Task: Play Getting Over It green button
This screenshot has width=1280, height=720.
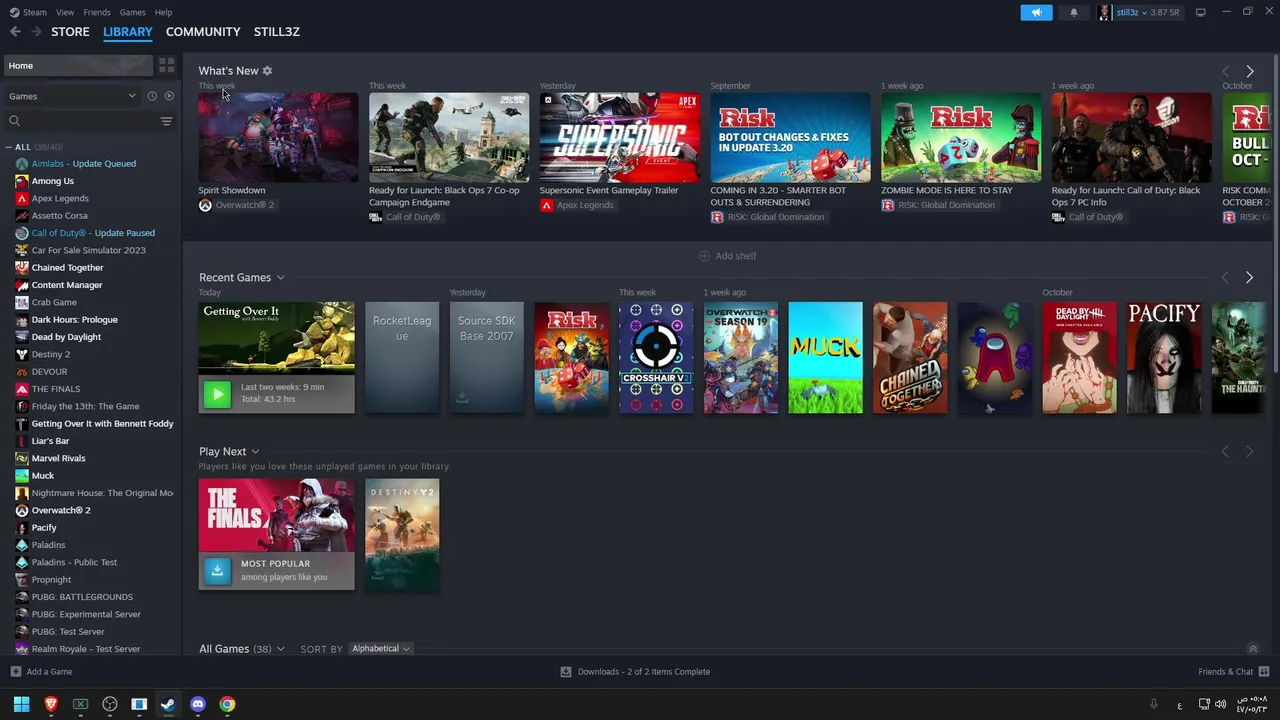Action: 217,394
